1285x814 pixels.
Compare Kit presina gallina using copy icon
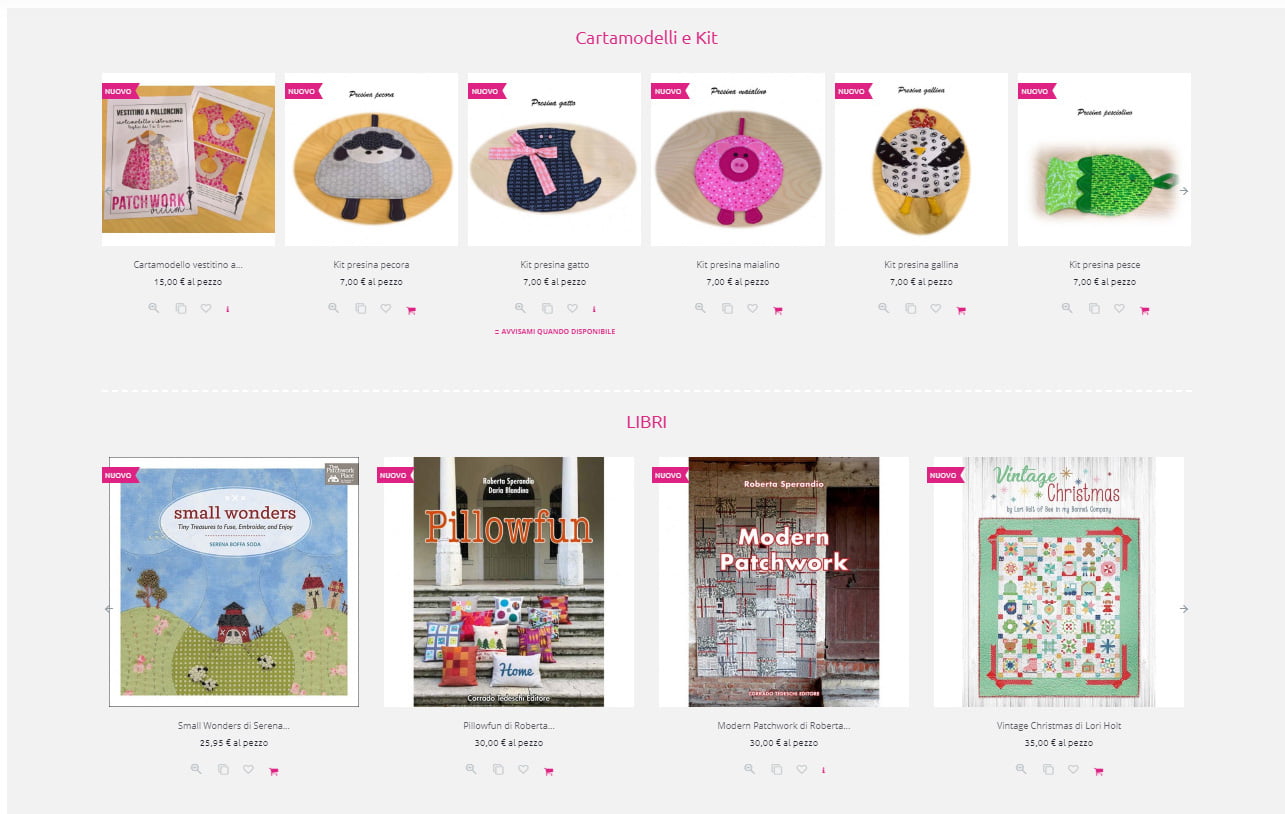[x=910, y=309]
